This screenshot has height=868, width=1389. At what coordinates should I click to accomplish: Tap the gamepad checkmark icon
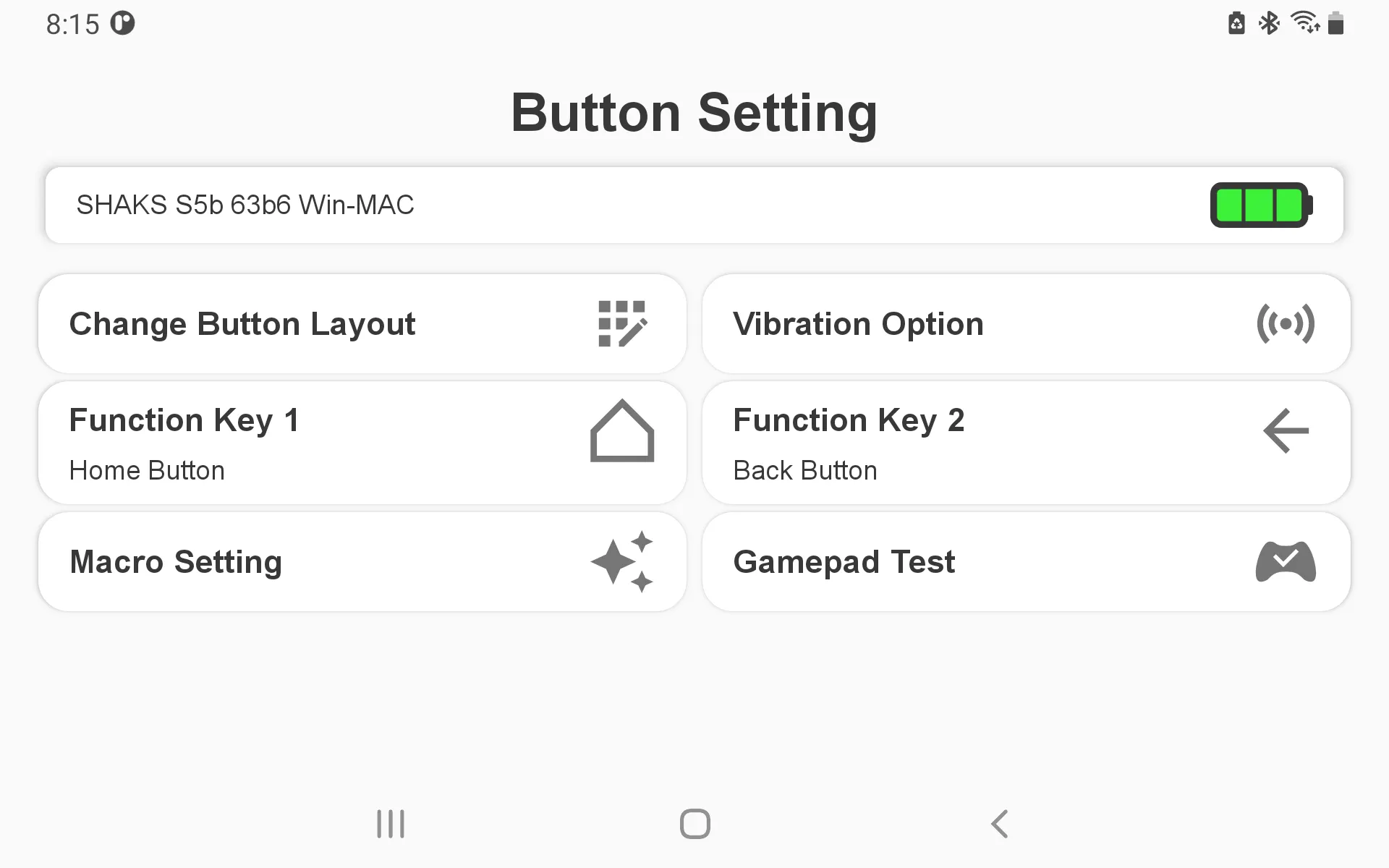point(1286,562)
